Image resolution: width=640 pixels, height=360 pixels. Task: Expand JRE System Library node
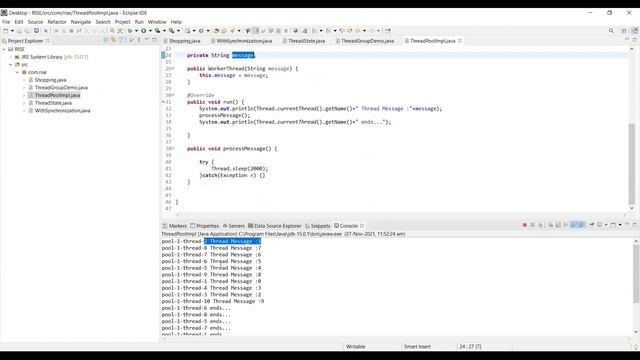click(11, 57)
